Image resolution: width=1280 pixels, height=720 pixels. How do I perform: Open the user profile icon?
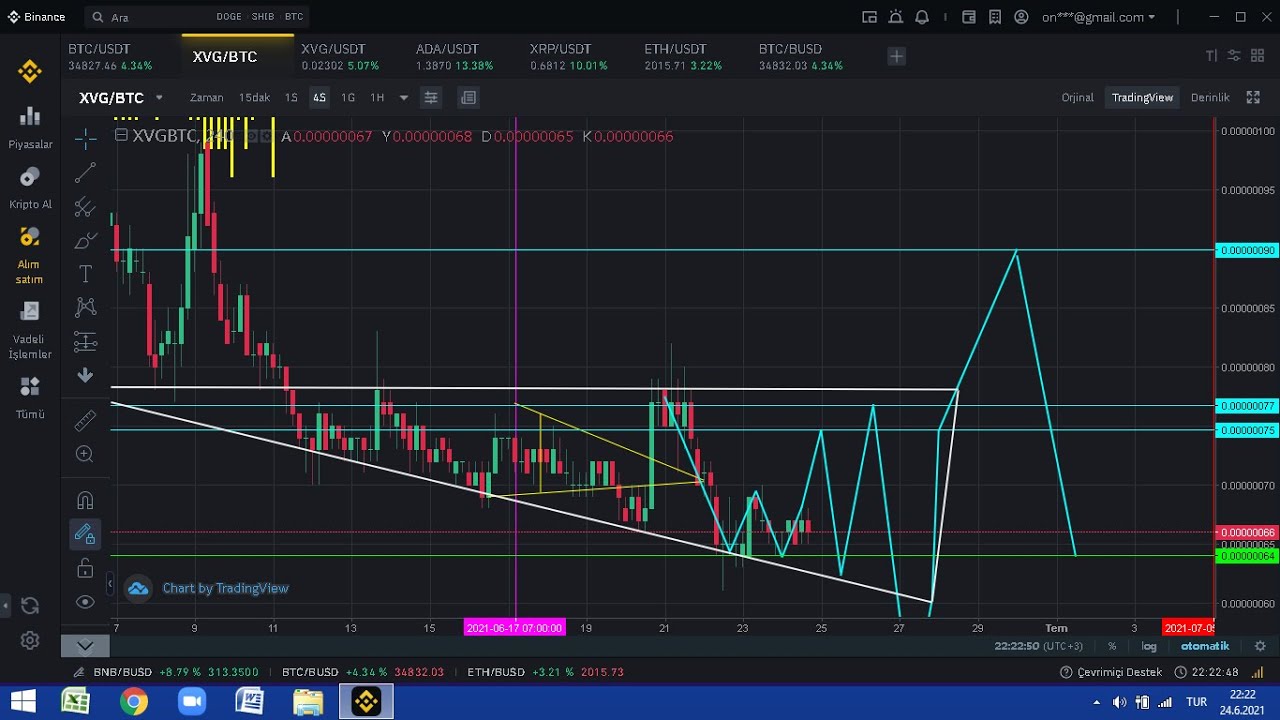coord(1021,17)
